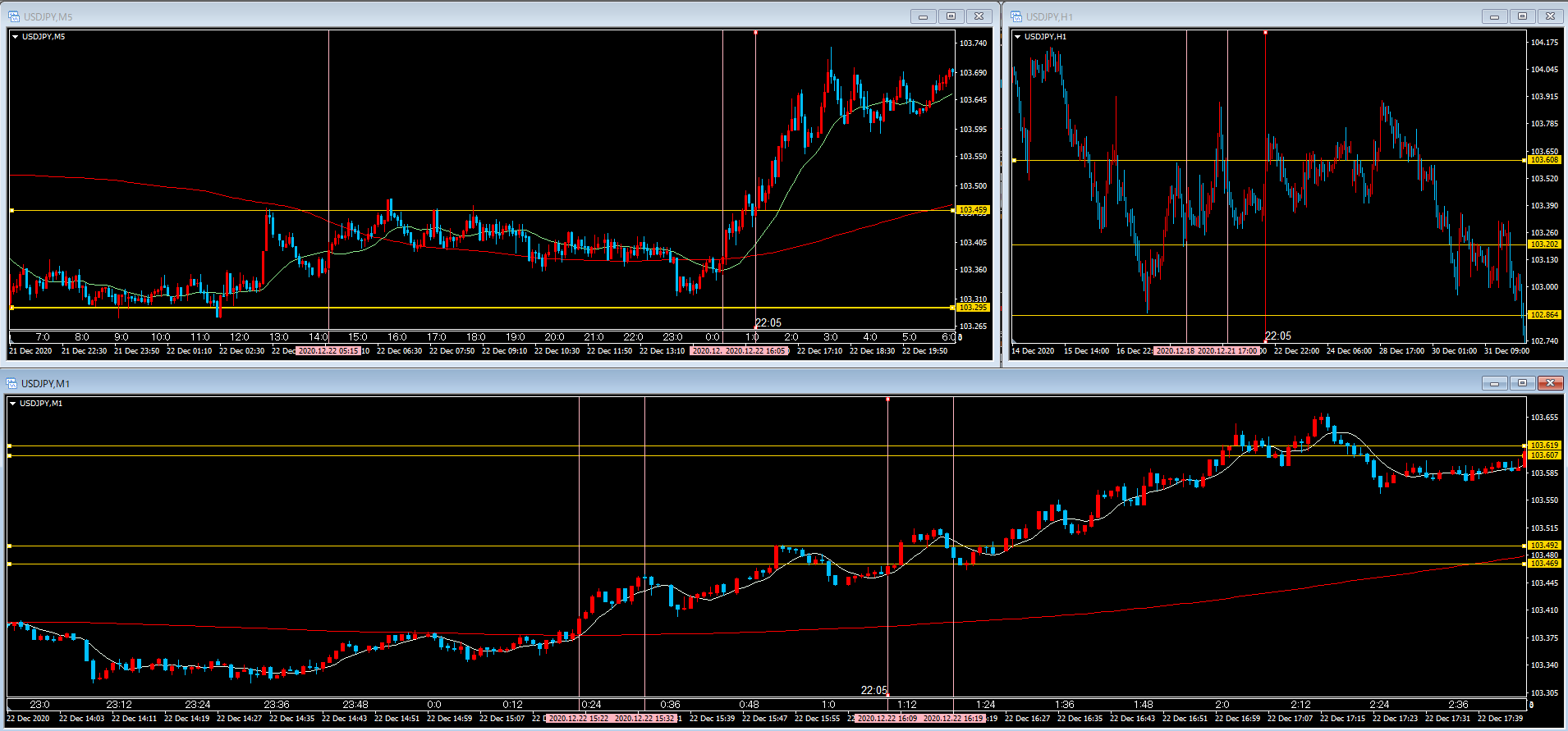The width and height of the screenshot is (1568, 731).
Task: Maximize the USDJPY,H1 chart window
Action: [1522, 16]
